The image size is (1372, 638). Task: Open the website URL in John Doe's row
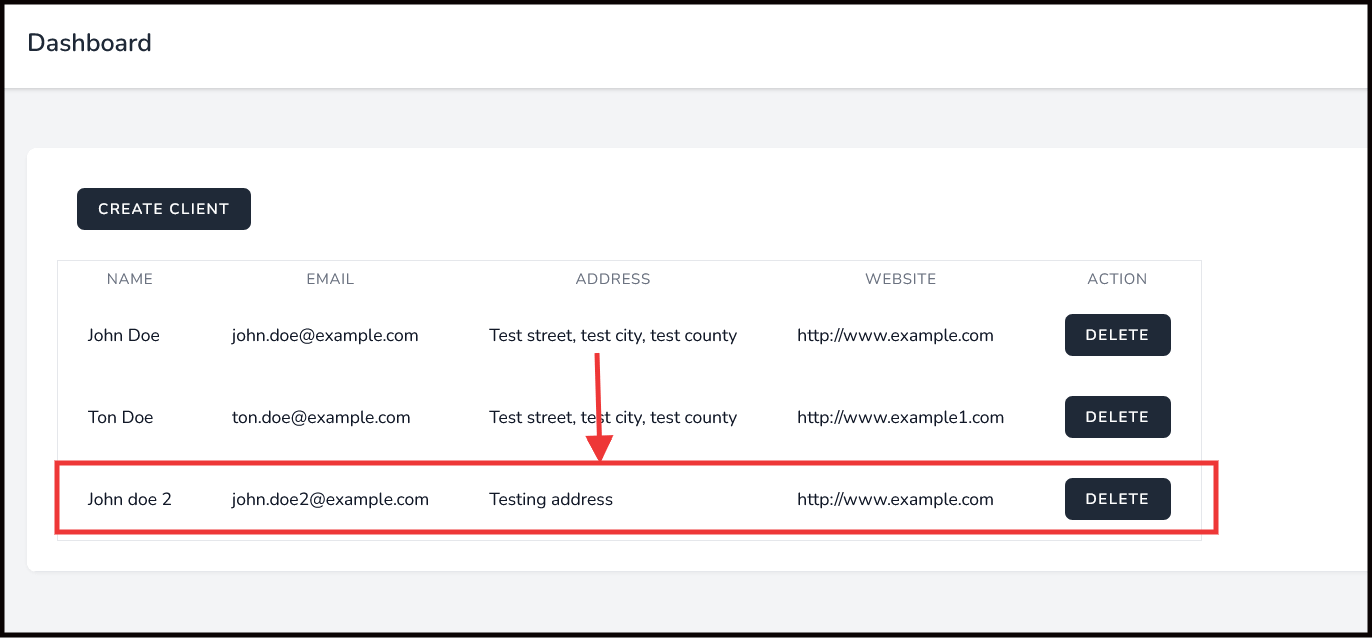tap(895, 336)
